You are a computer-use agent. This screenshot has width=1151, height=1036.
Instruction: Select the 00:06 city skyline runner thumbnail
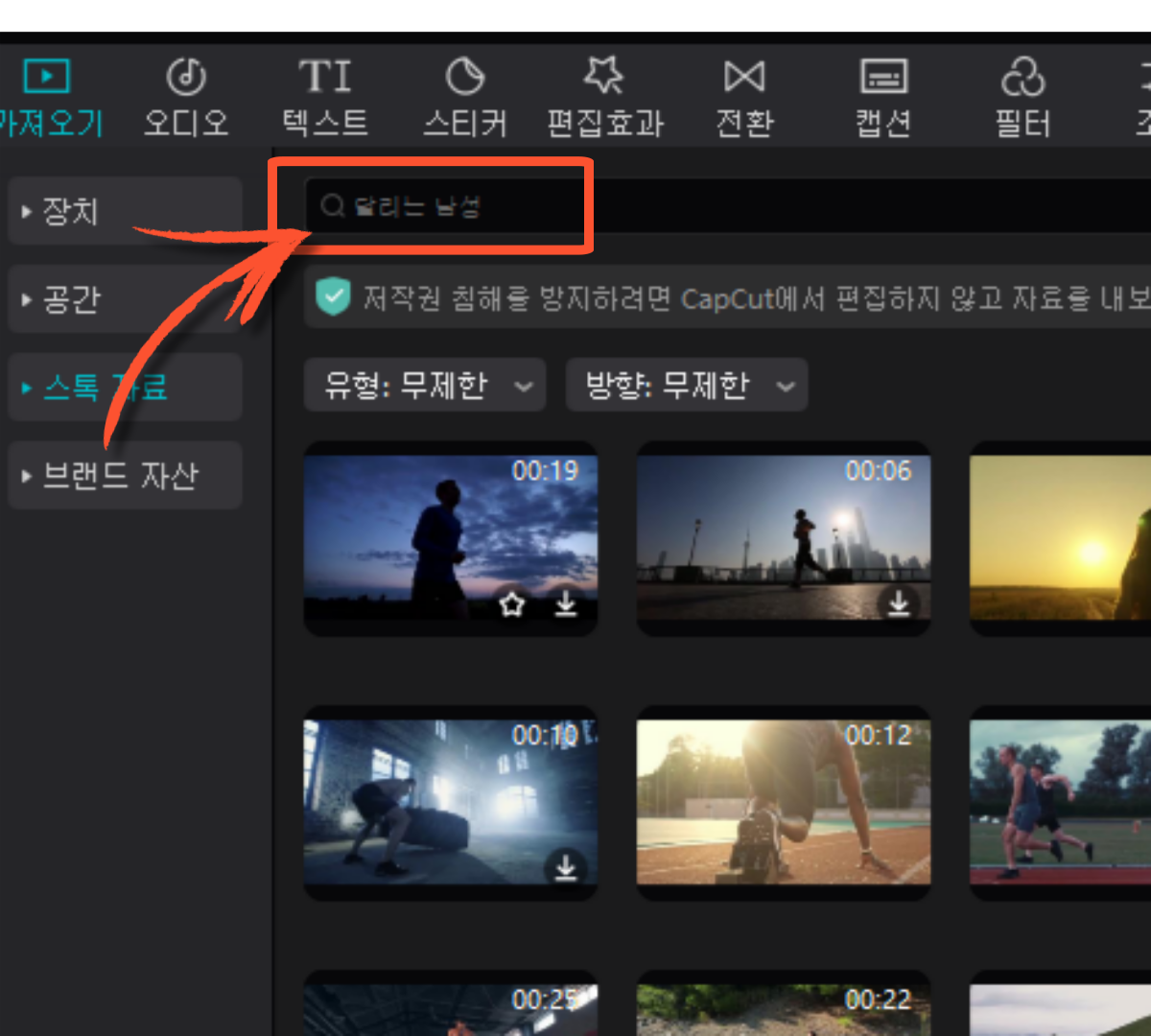click(784, 538)
